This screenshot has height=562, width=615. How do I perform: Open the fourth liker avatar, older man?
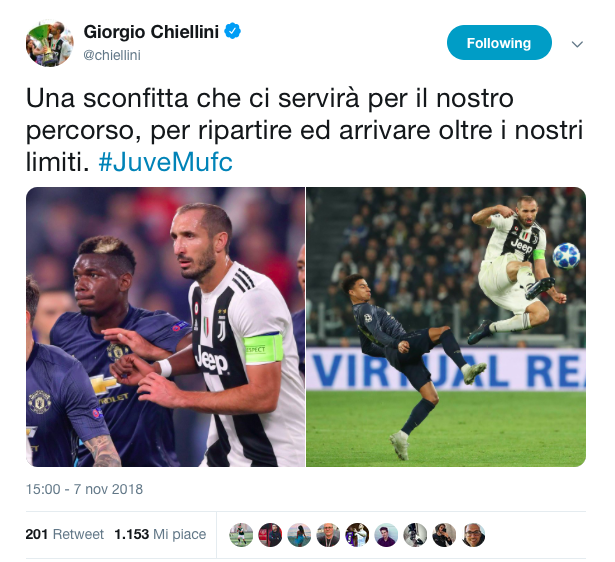pyautogui.click(x=328, y=535)
